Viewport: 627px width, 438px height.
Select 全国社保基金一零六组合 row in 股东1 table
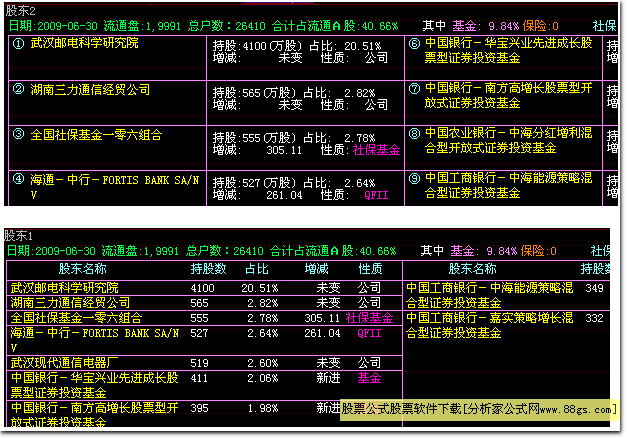coord(204,318)
